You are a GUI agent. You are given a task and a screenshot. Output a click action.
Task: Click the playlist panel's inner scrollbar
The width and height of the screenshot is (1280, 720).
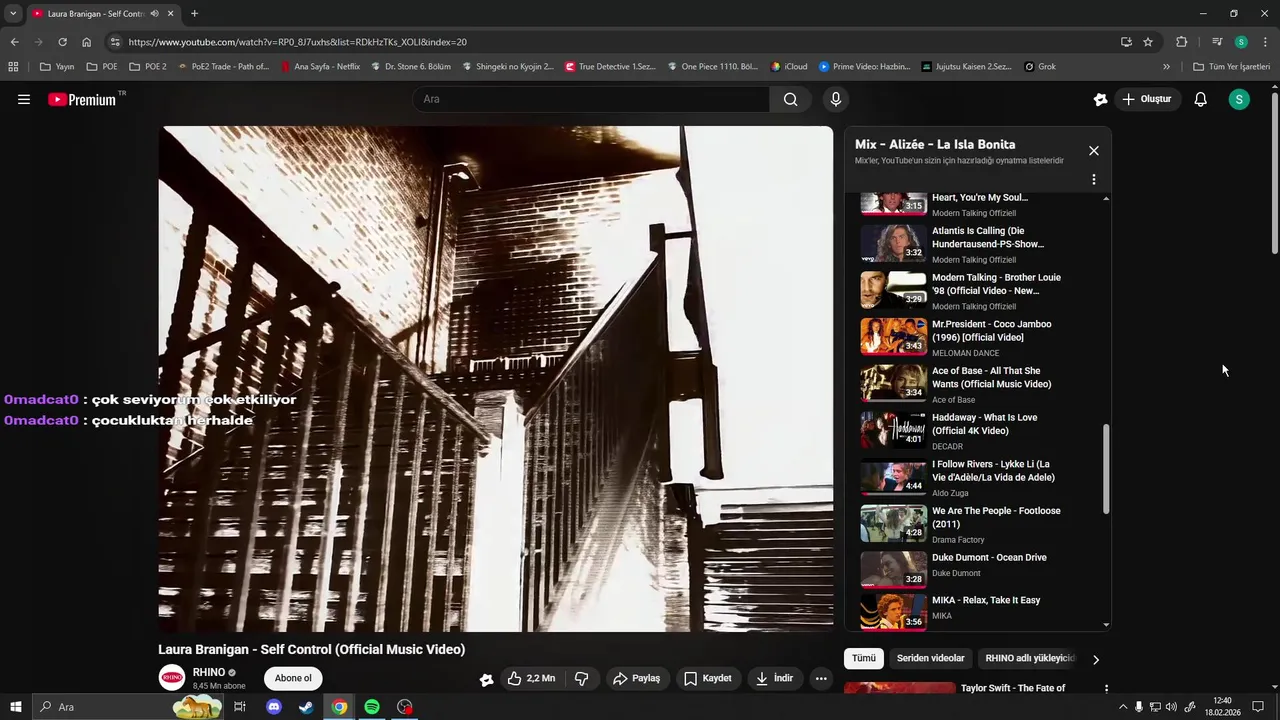[1106, 469]
